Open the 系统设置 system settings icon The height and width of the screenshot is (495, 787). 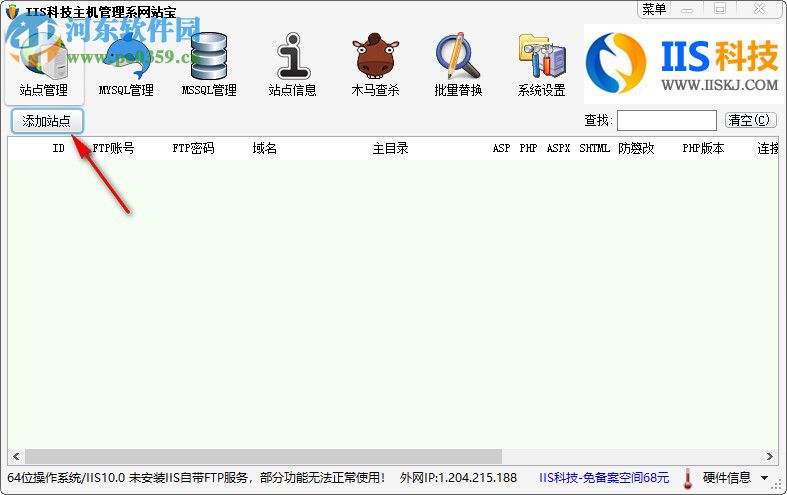click(542, 64)
